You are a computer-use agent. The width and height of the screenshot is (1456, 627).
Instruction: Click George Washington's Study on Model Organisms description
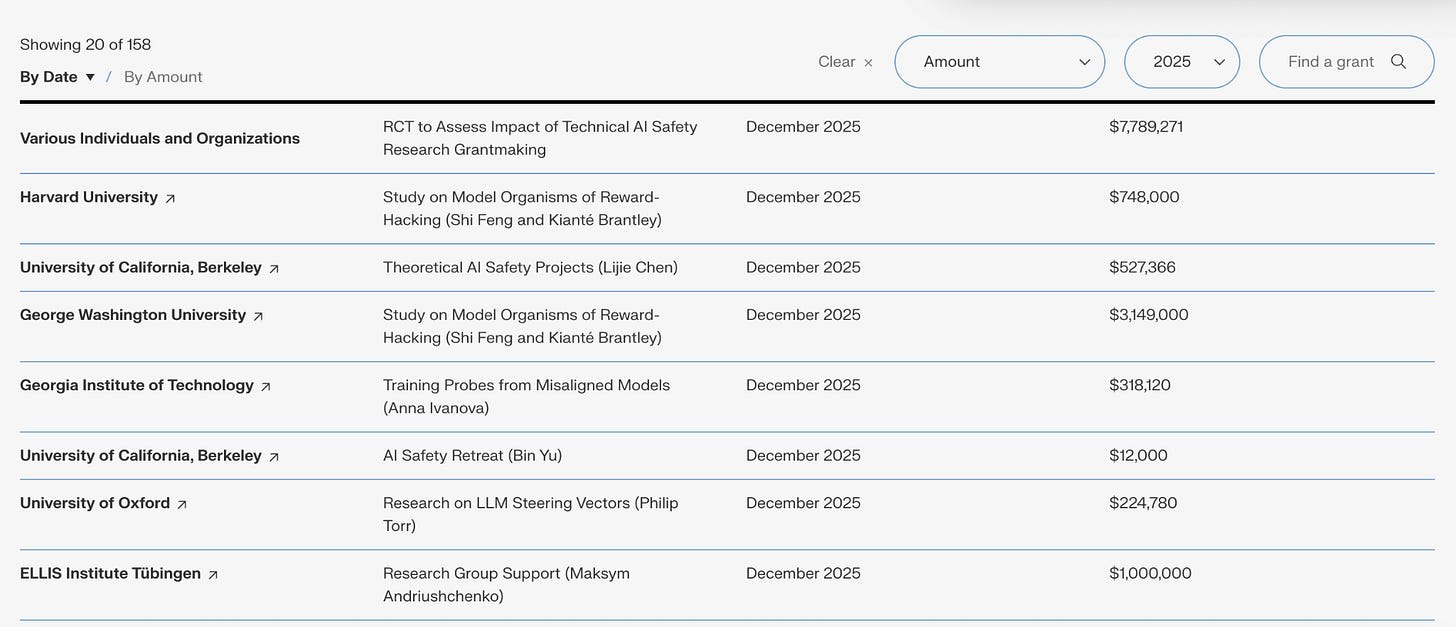coord(522,326)
